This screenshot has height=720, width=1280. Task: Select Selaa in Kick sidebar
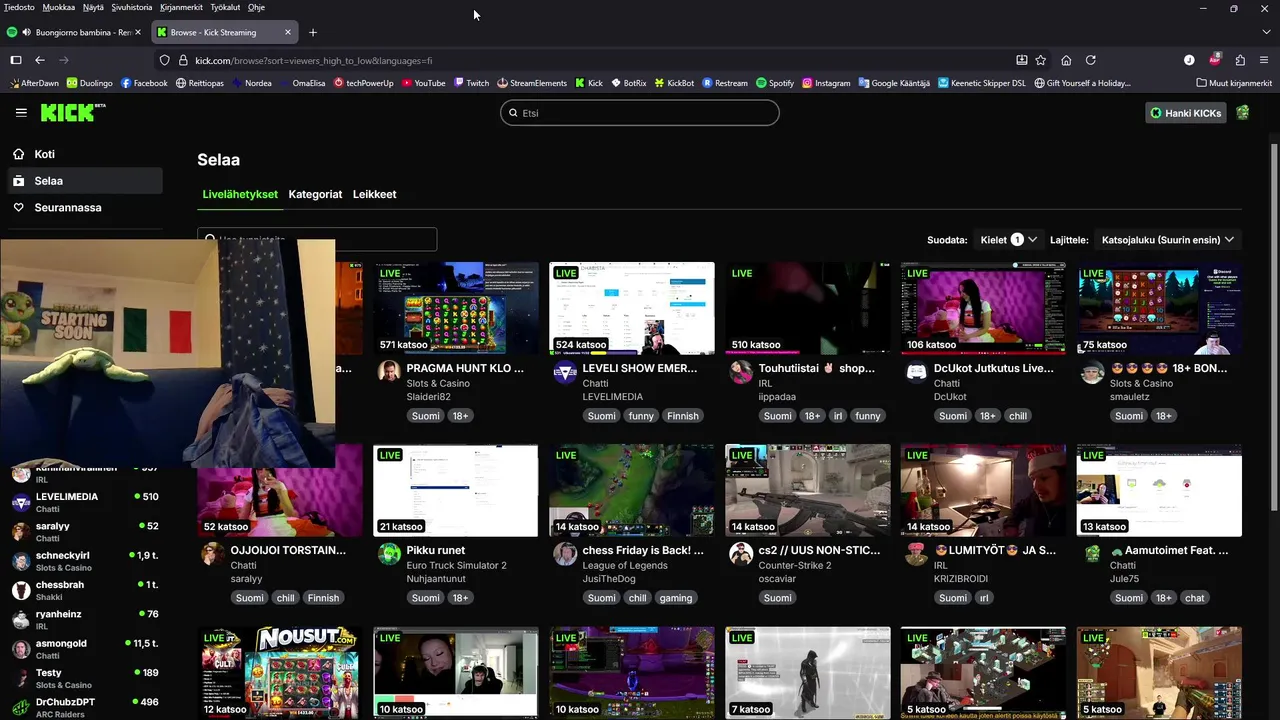[x=84, y=181]
